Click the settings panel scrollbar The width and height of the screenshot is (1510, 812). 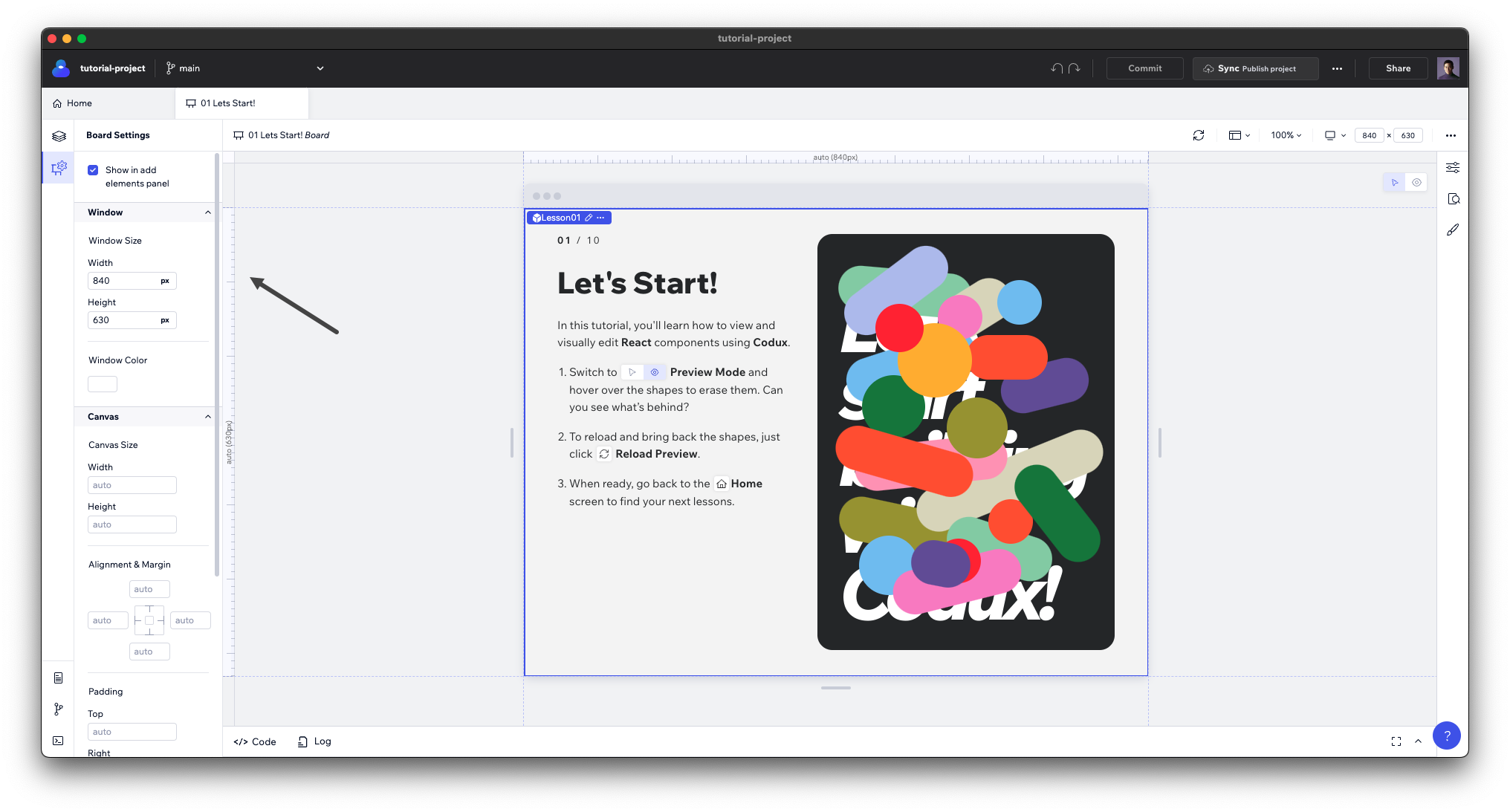[217, 364]
